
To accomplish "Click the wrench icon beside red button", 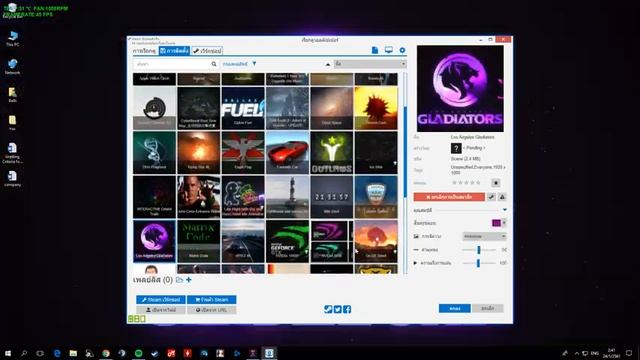I will pos(491,197).
